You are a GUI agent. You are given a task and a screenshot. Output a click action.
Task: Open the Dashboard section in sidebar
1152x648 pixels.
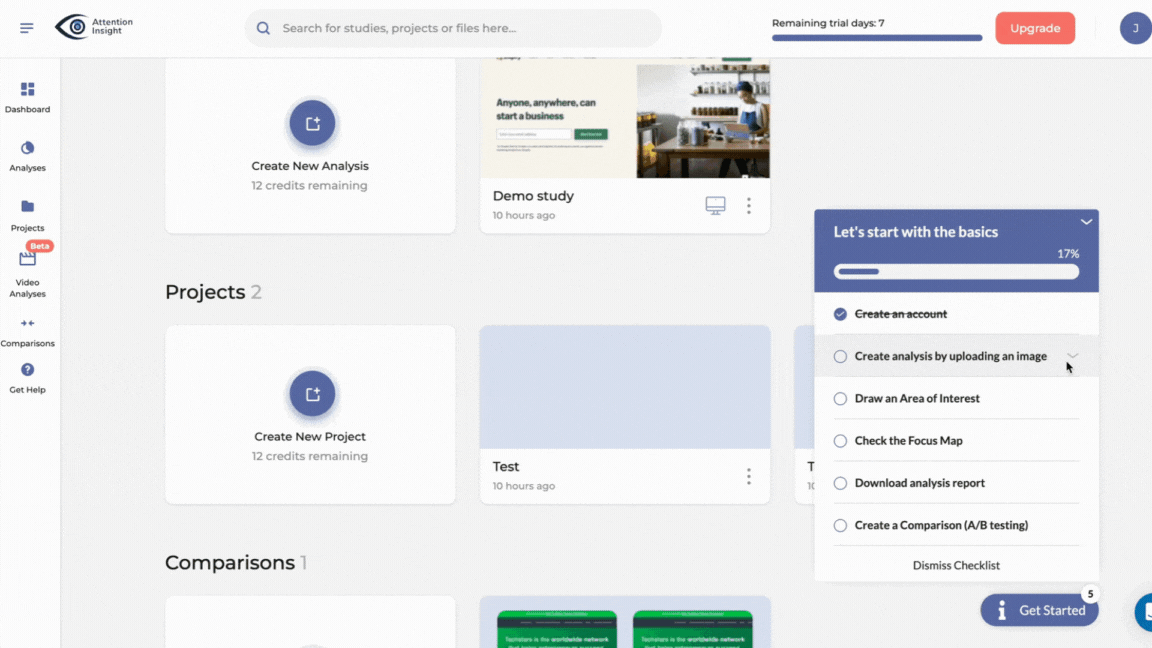27,95
